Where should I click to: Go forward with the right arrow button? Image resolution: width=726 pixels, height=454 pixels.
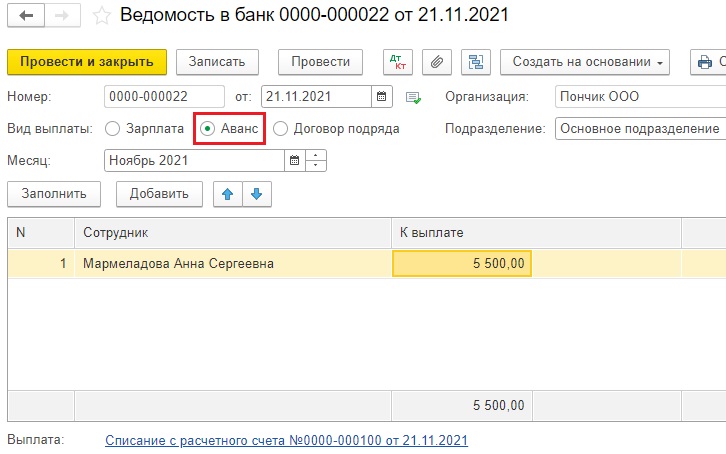click(x=62, y=15)
